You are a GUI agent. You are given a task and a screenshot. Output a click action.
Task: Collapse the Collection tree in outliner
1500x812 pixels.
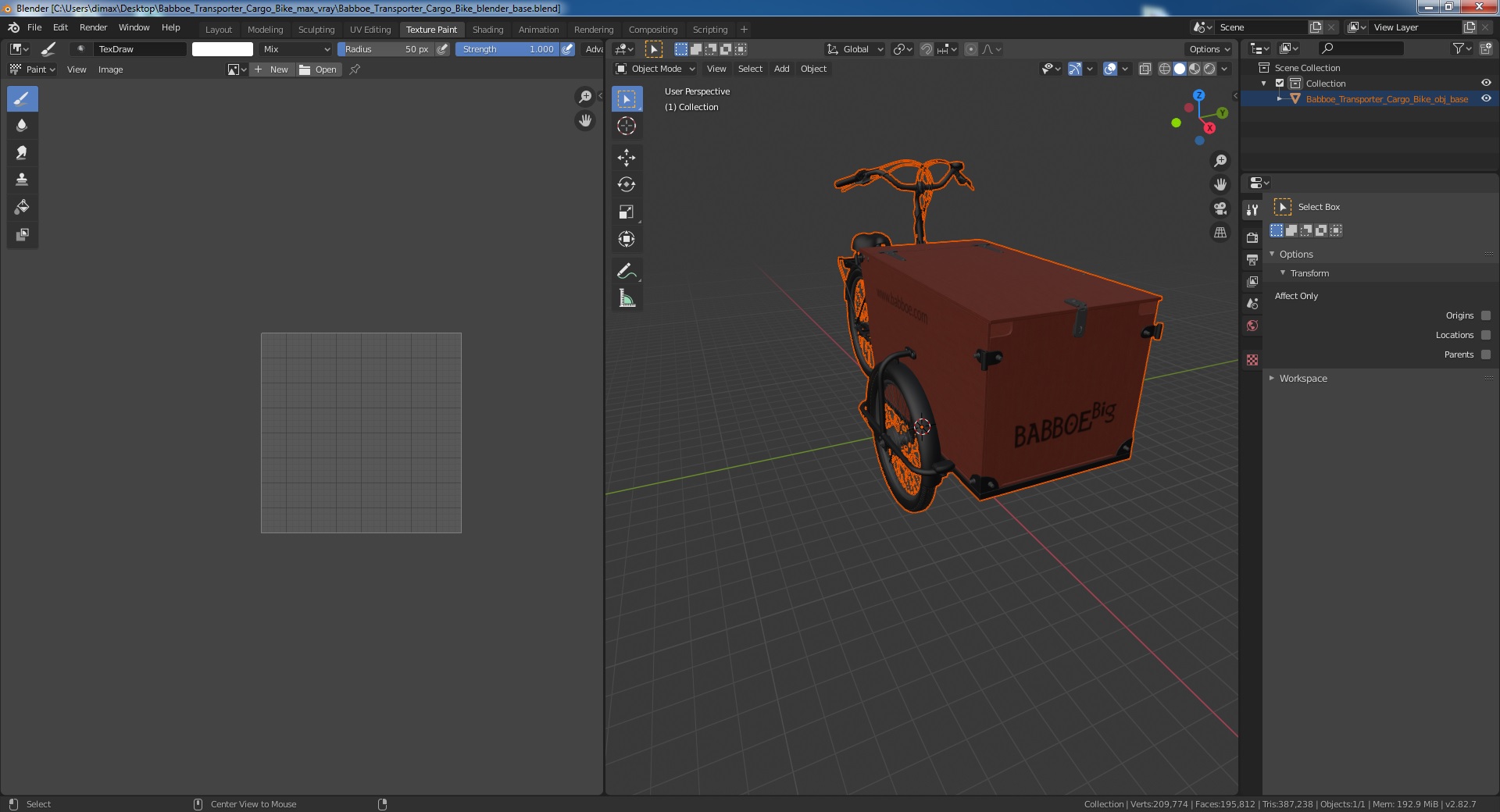(x=1264, y=84)
